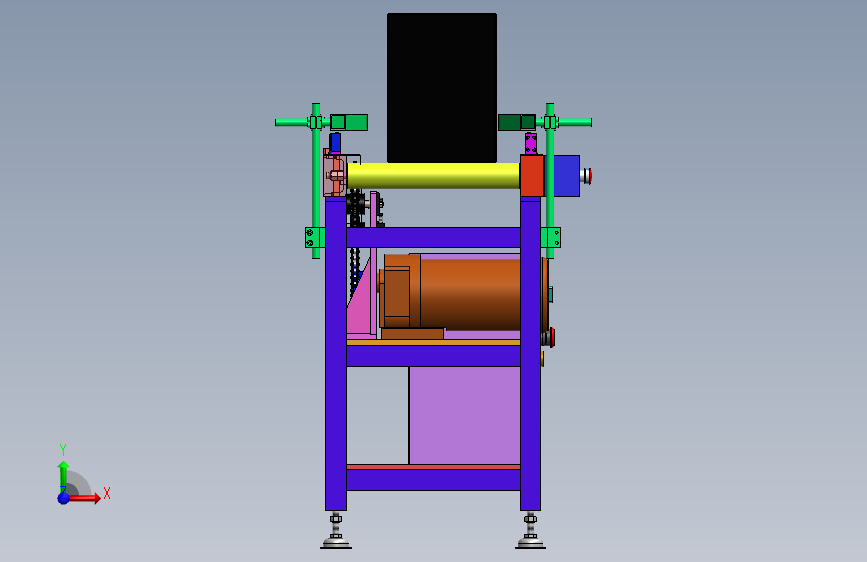Pick the red-orange bearing block beside the roller
Screen dimensions: 867x562
coord(532,176)
